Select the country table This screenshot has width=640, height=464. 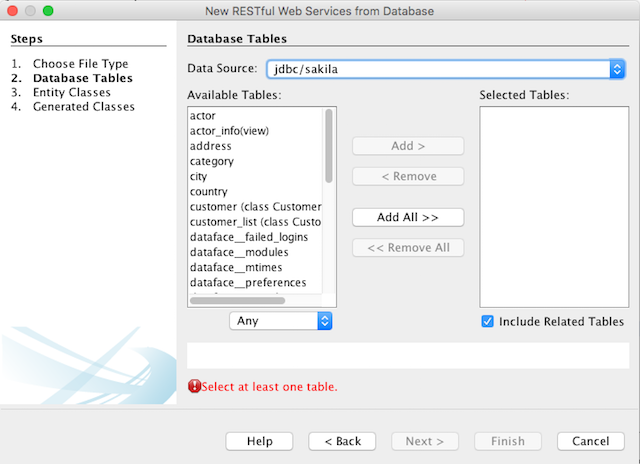coord(208,191)
